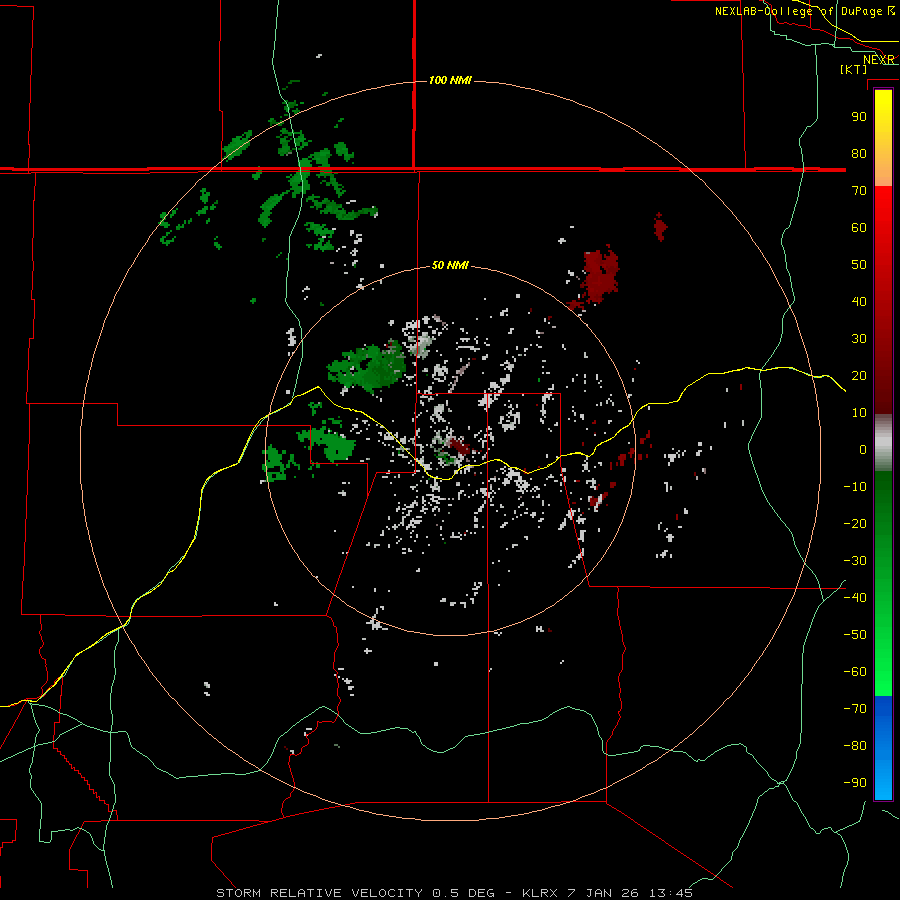
Task: Pick the bright red segment of the color bar
Action: tap(883, 230)
